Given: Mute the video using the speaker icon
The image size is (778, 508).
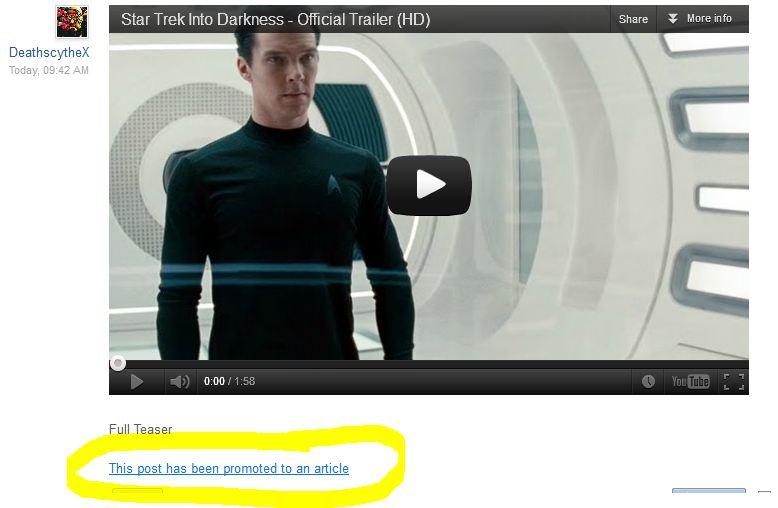Looking at the screenshot, I should [x=180, y=381].
